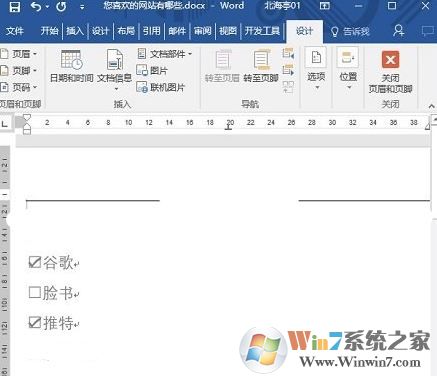Click the tab stop selector at ruler corner

tap(5, 124)
